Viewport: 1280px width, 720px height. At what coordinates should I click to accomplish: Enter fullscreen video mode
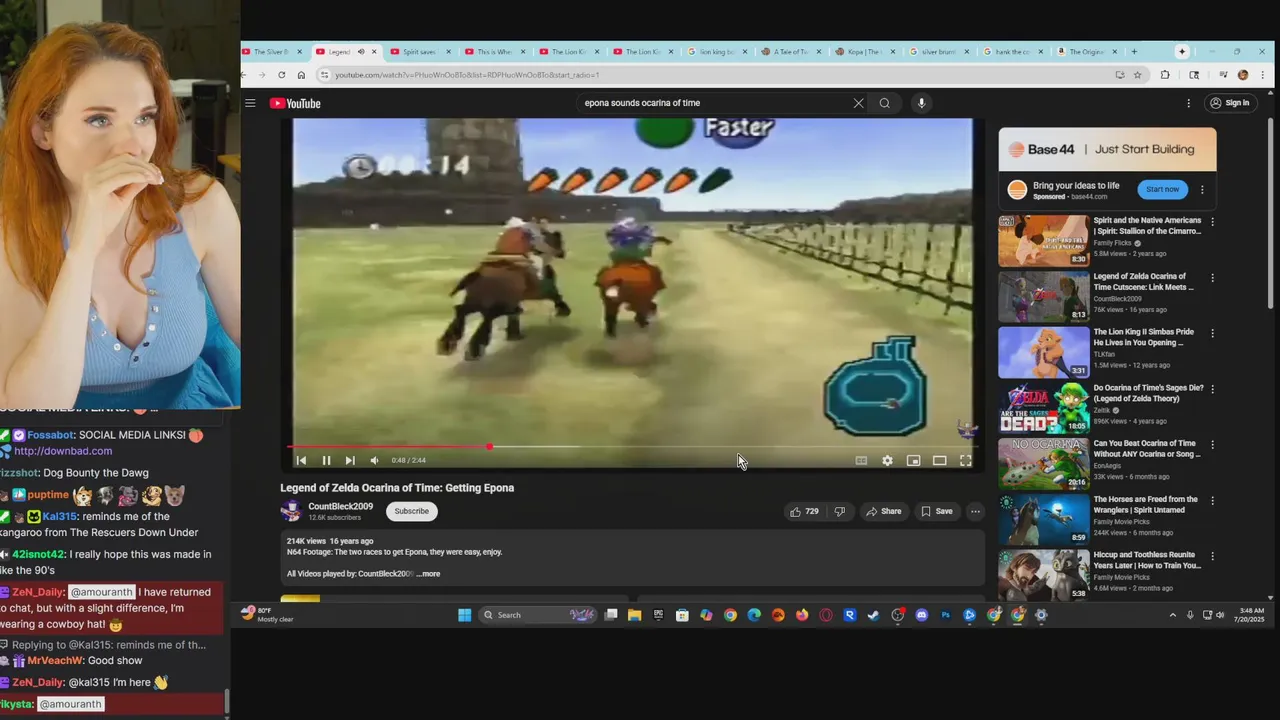click(x=966, y=460)
